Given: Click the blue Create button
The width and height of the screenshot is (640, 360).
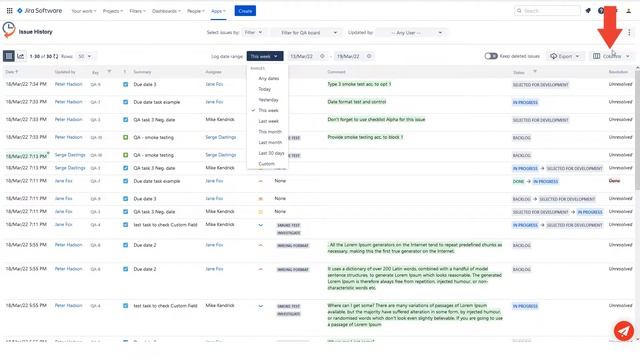Looking at the screenshot, I should [x=245, y=11].
